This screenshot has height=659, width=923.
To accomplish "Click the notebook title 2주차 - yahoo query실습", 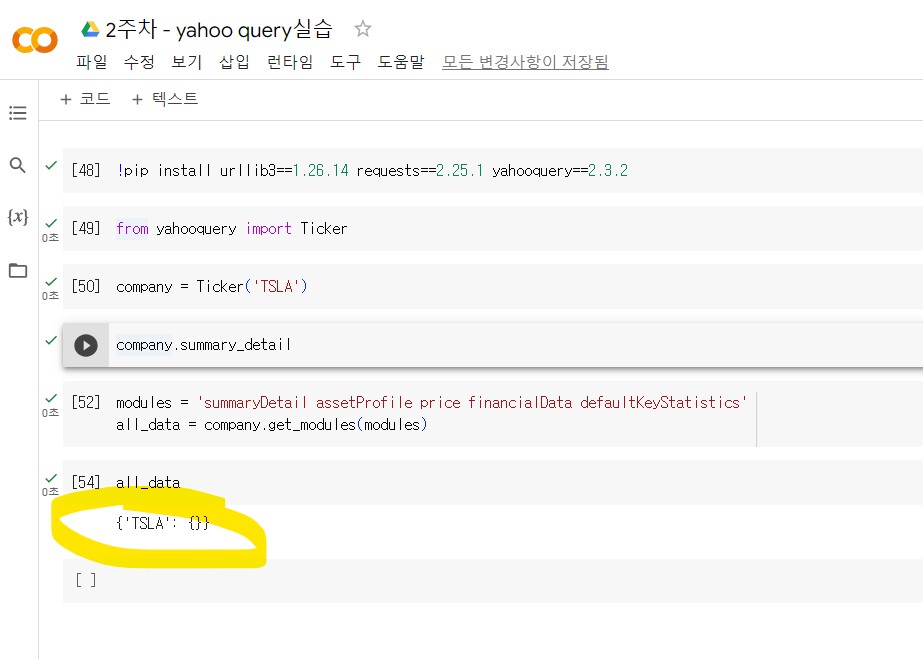I will [219, 29].
